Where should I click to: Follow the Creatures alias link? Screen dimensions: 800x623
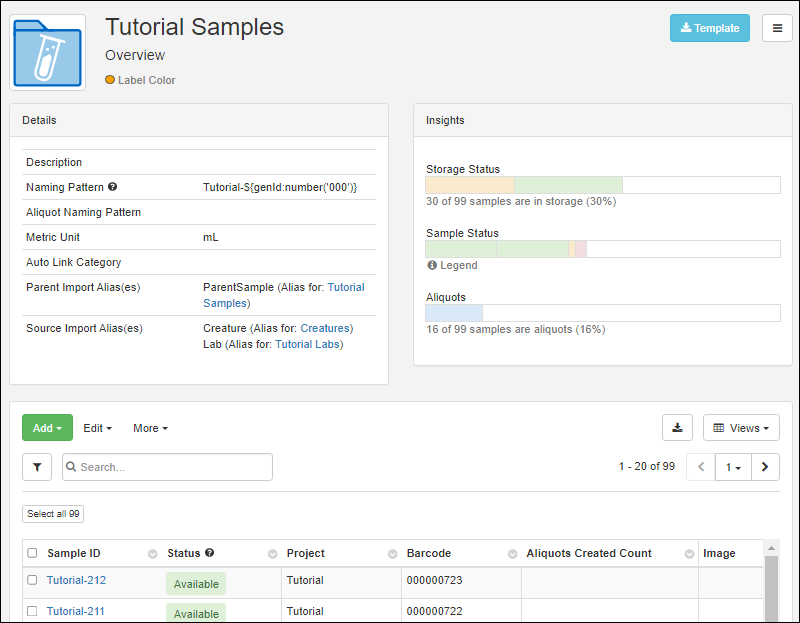click(x=326, y=328)
